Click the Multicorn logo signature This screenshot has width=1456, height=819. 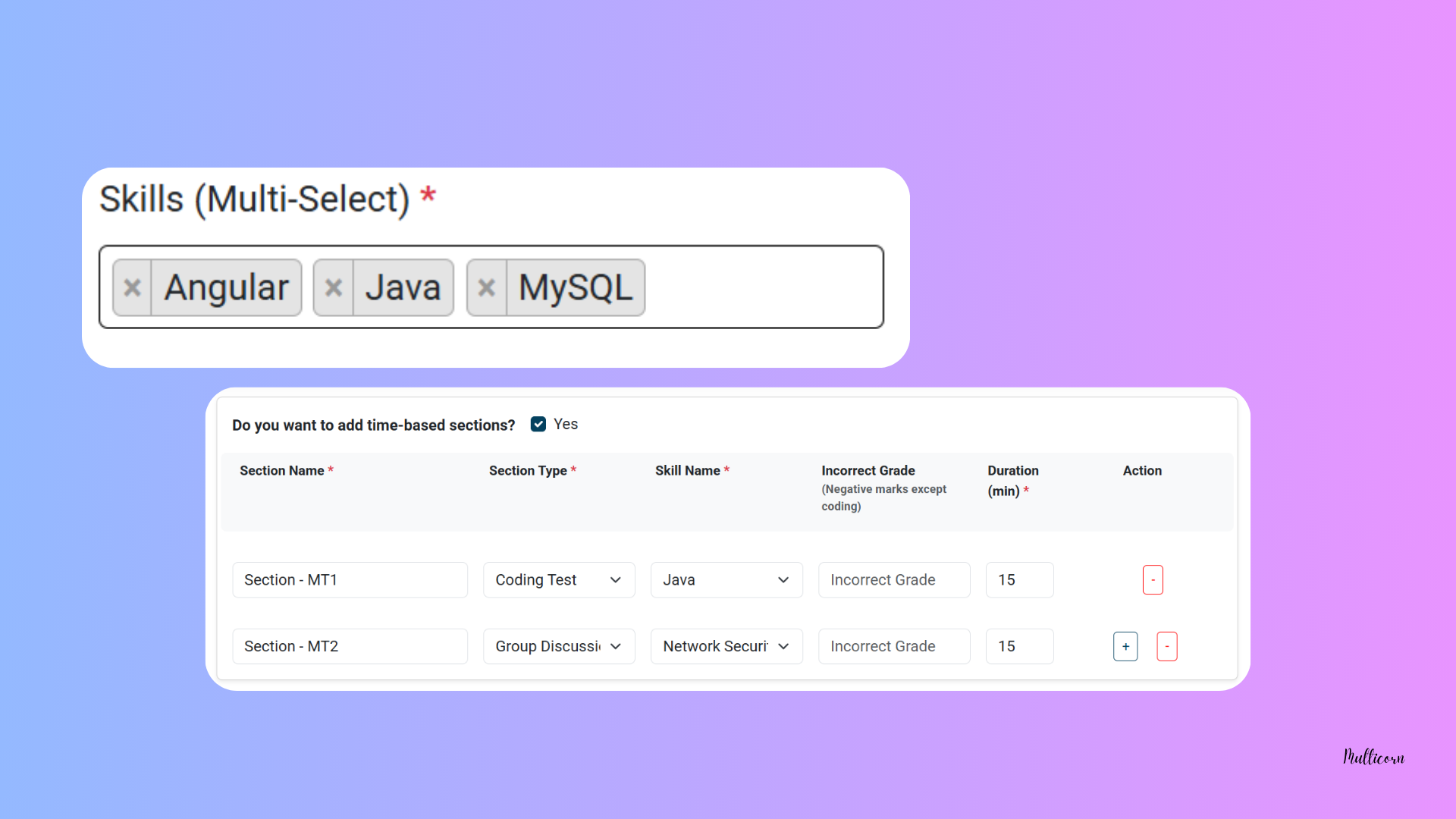click(x=1373, y=757)
